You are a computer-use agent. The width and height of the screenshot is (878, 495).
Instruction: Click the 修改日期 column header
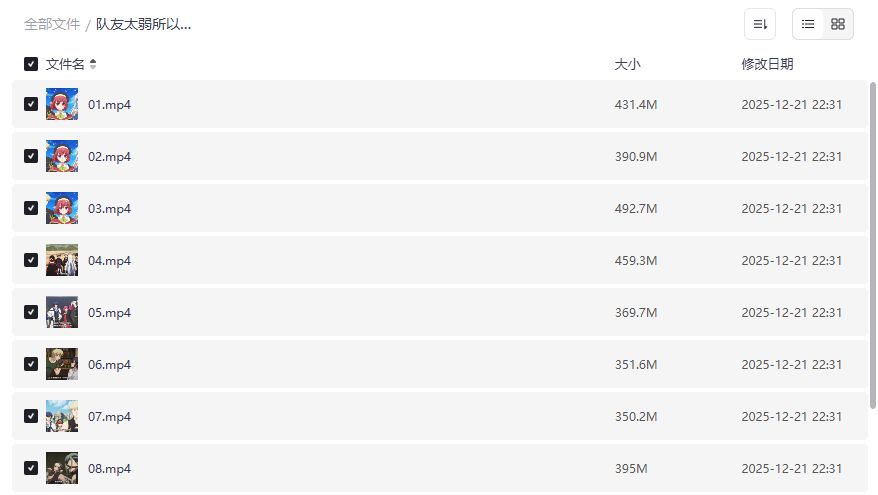click(767, 64)
